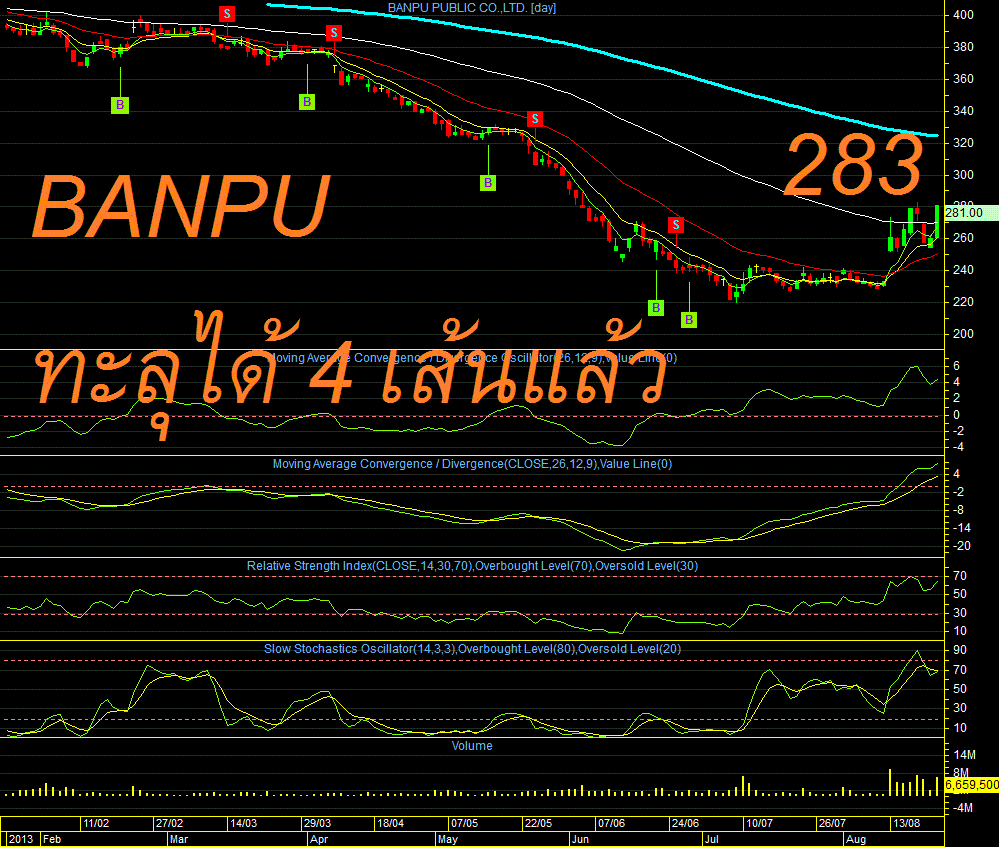Click the last S sell marker in June
999x847 pixels.
[x=676, y=224]
